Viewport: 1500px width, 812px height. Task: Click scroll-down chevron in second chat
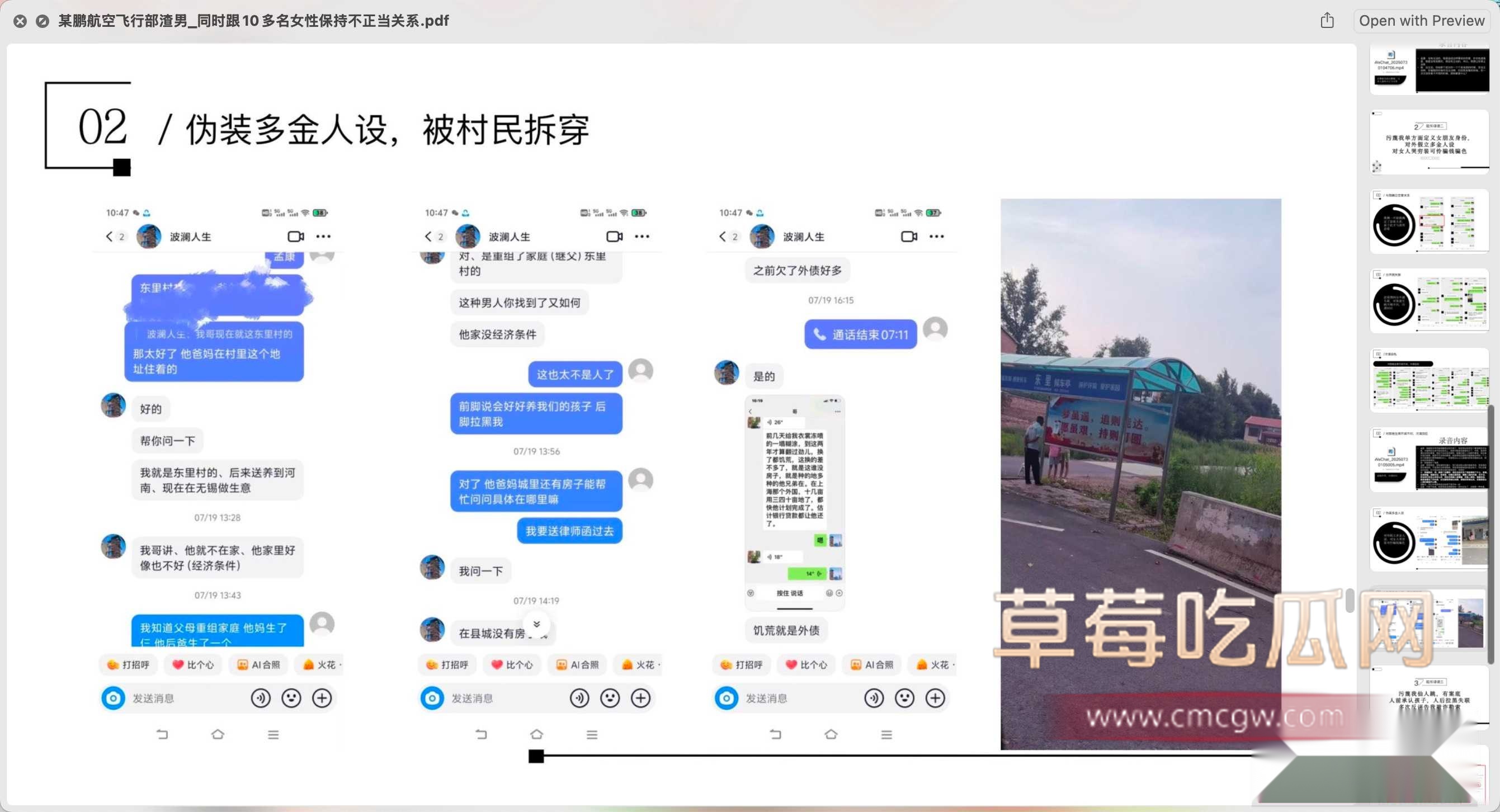(536, 624)
